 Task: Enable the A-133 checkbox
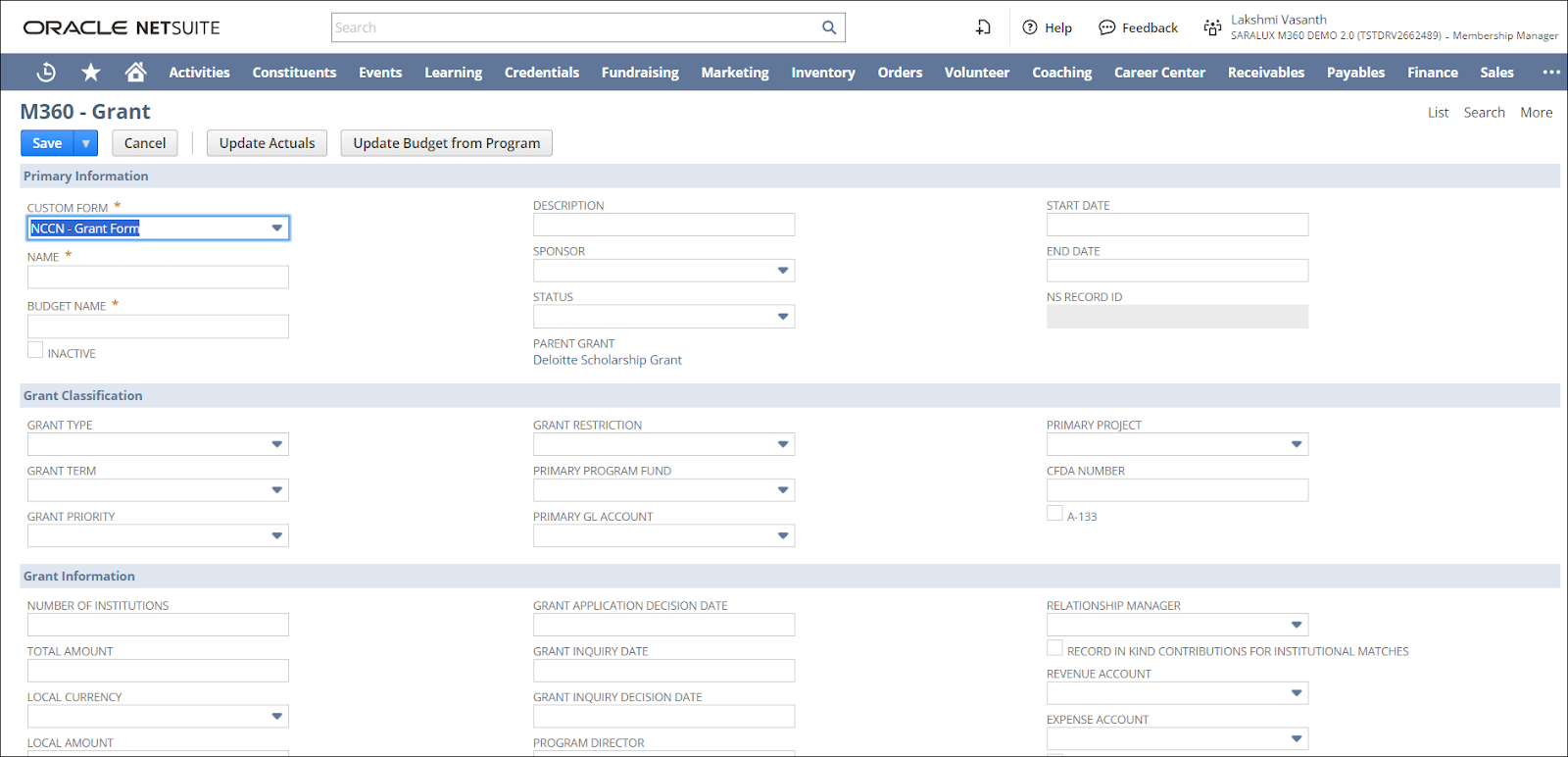1054,513
